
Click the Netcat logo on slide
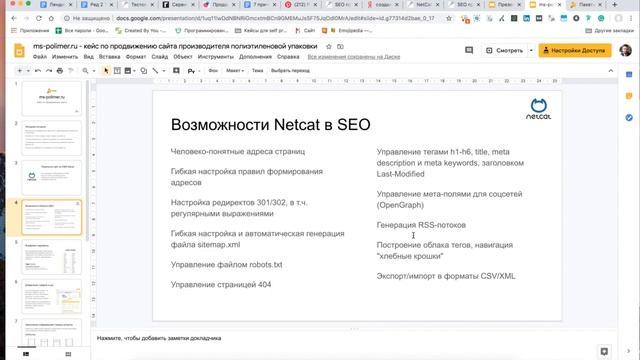point(538,109)
